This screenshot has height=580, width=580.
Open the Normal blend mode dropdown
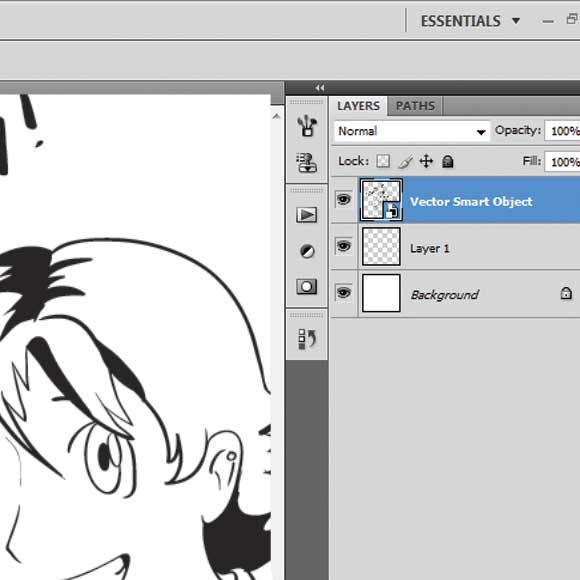tap(412, 131)
